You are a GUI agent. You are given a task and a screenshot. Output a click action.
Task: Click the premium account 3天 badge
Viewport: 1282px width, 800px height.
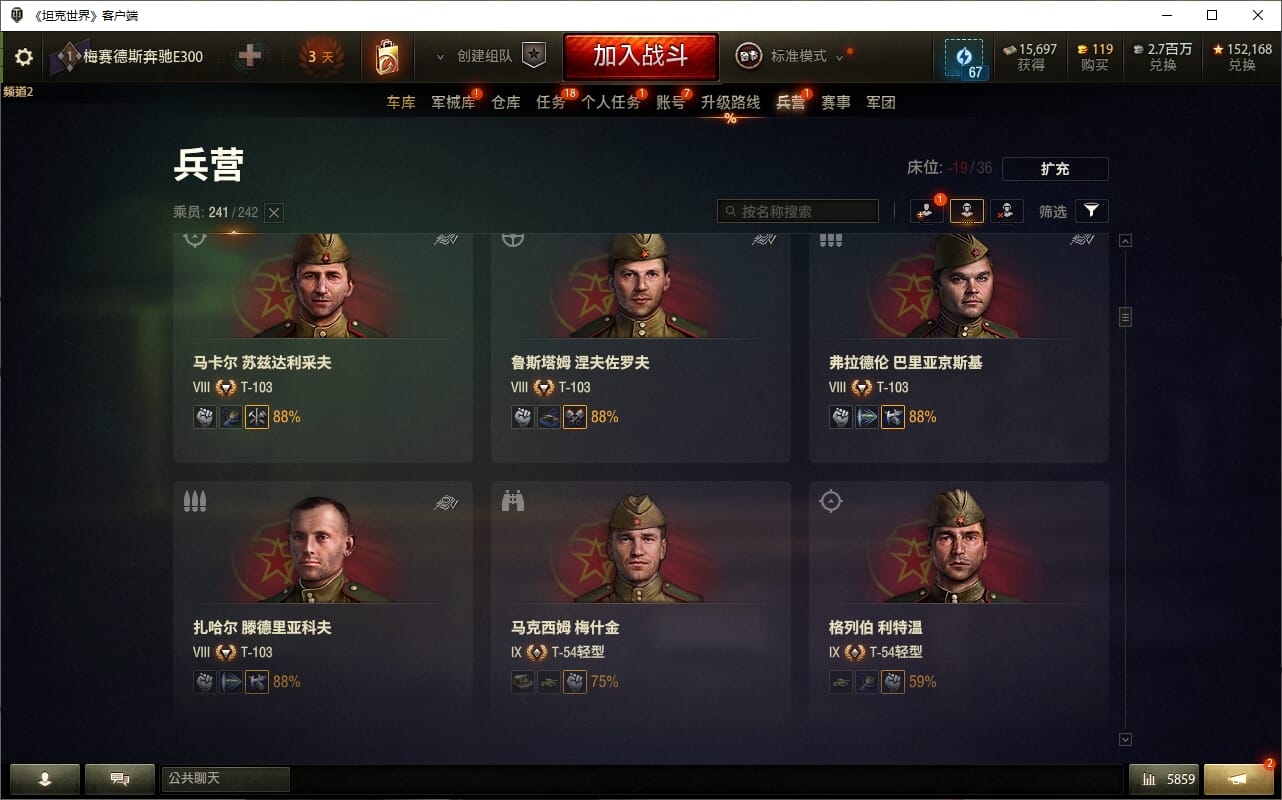[321, 57]
